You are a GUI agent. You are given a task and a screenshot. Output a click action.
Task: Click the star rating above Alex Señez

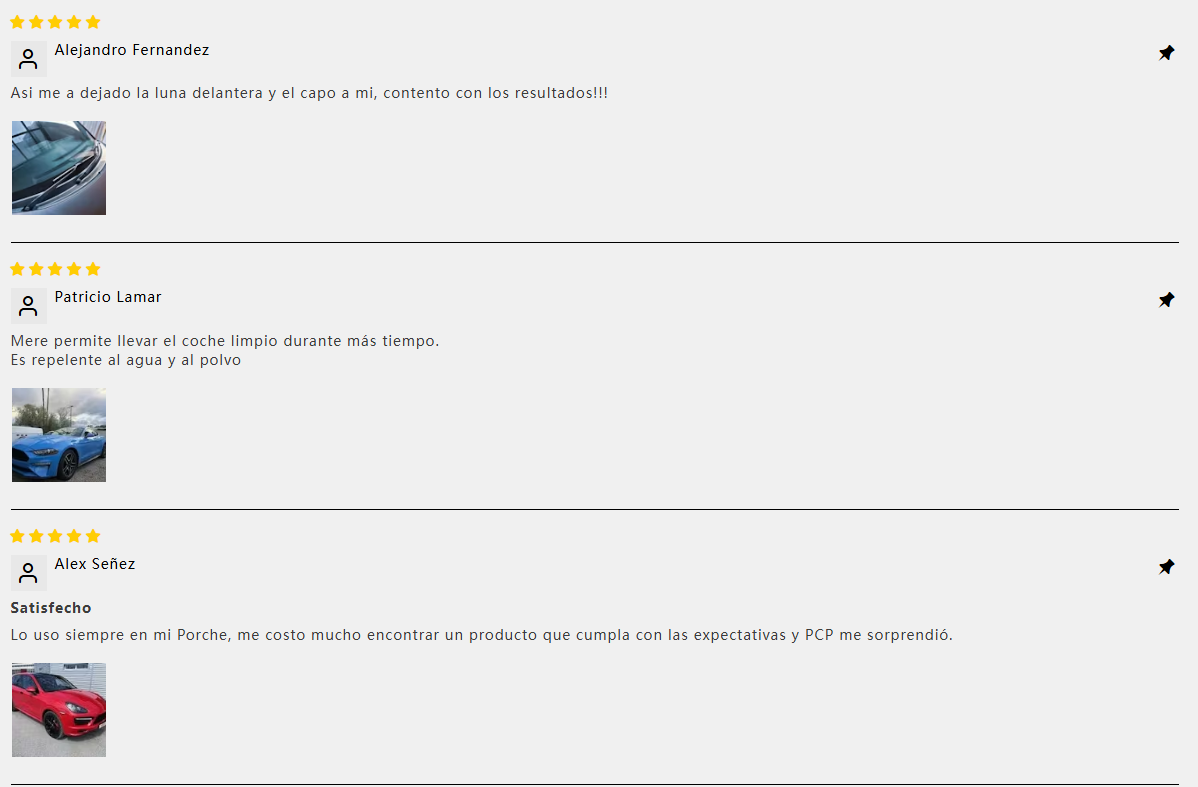pos(55,536)
